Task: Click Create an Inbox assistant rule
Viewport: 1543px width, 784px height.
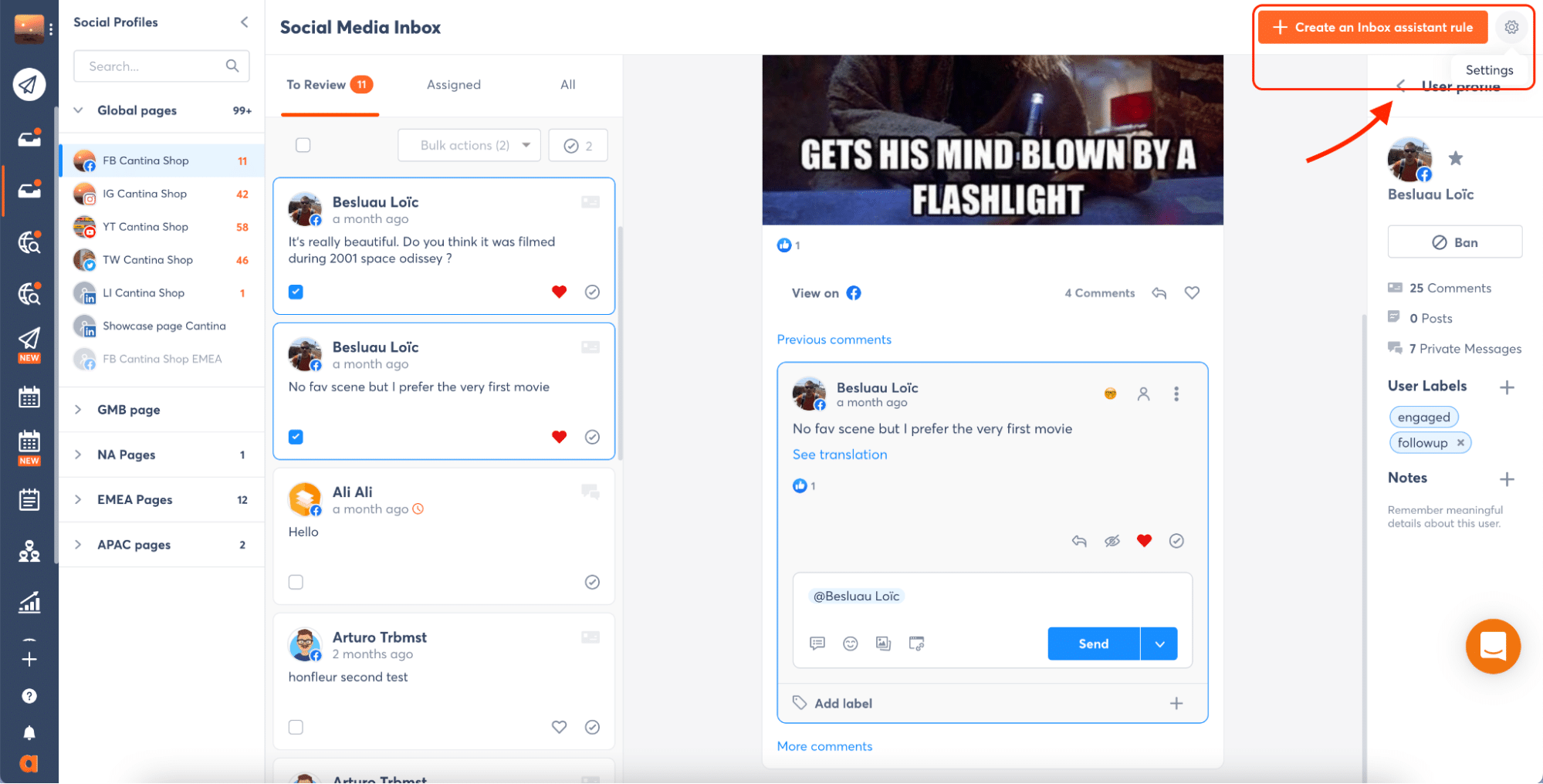Action: [1372, 27]
